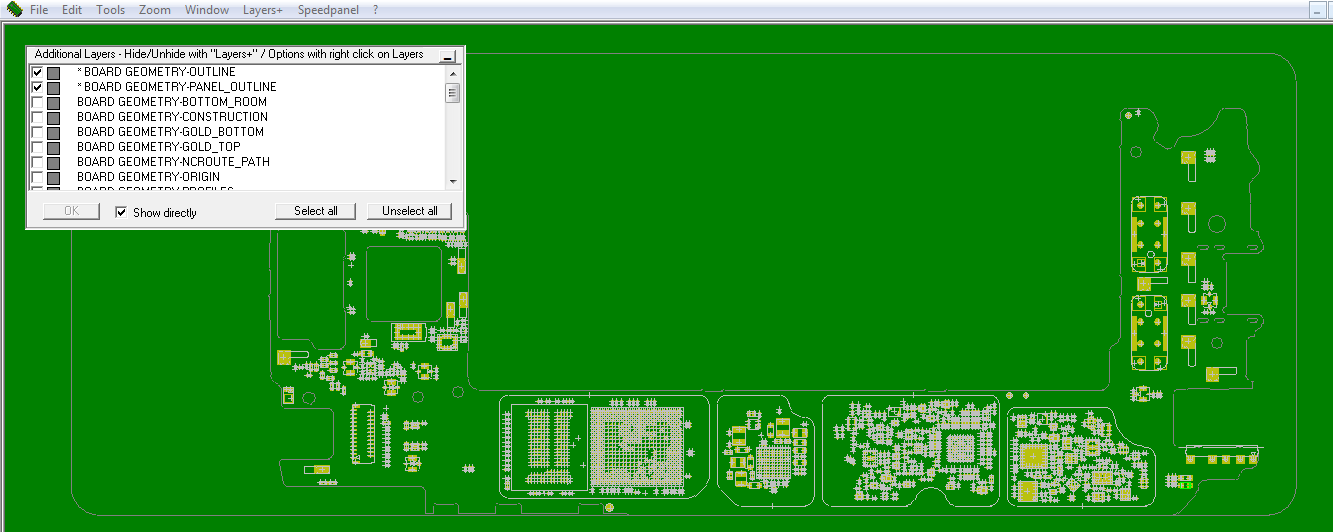The width and height of the screenshot is (1333, 532).
Task: Open the Speedpanel menu
Action: 328,10
